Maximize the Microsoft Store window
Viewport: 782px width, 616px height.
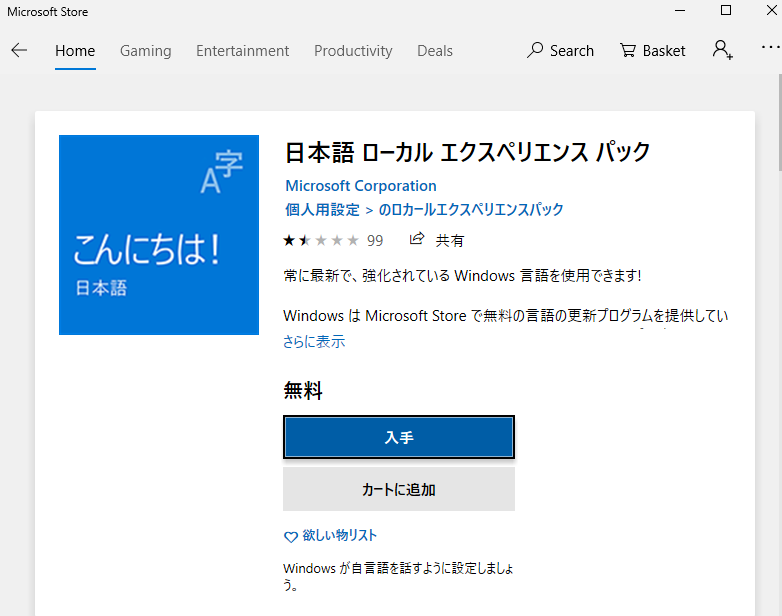pos(726,10)
